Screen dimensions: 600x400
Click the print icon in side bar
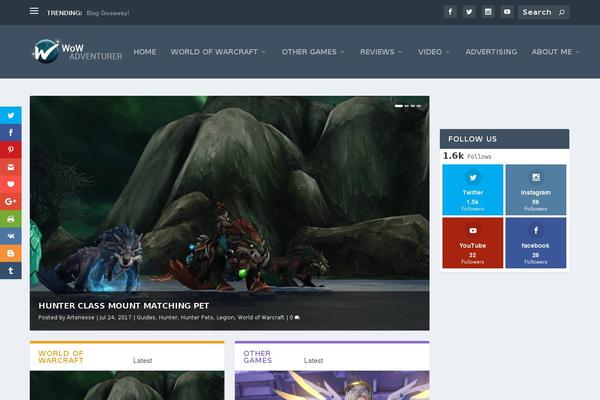pos(11,219)
